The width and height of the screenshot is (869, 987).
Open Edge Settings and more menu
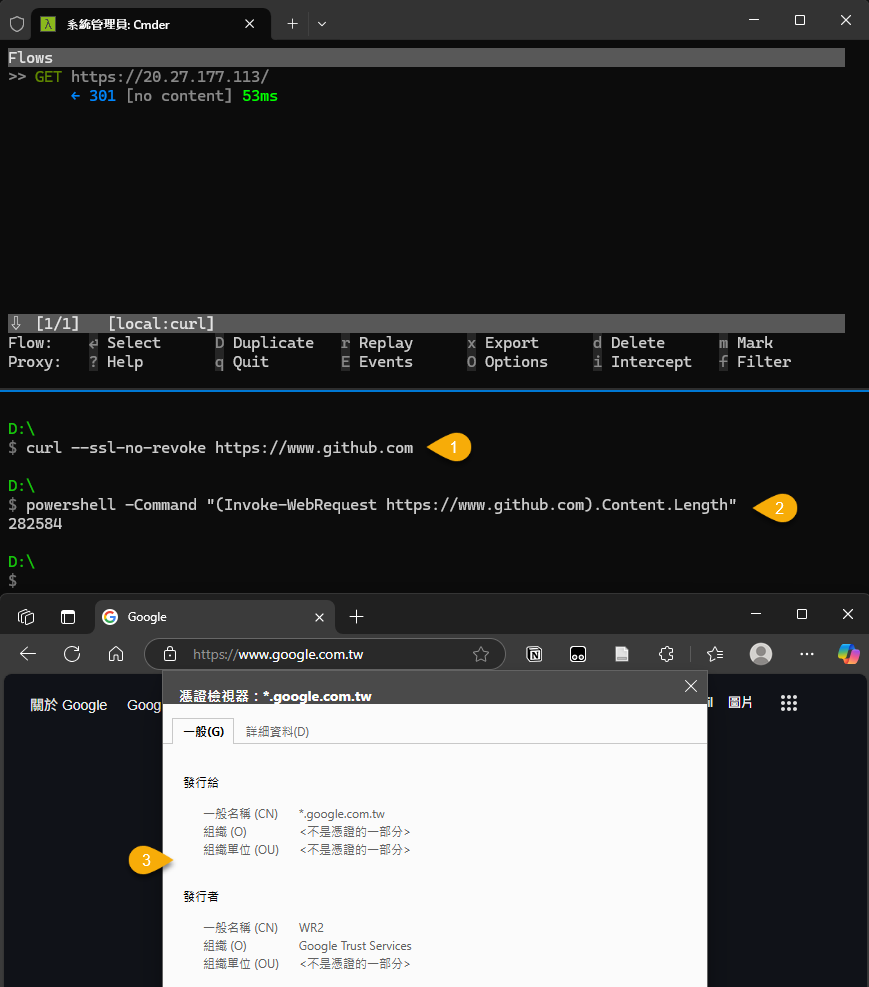[x=807, y=654]
